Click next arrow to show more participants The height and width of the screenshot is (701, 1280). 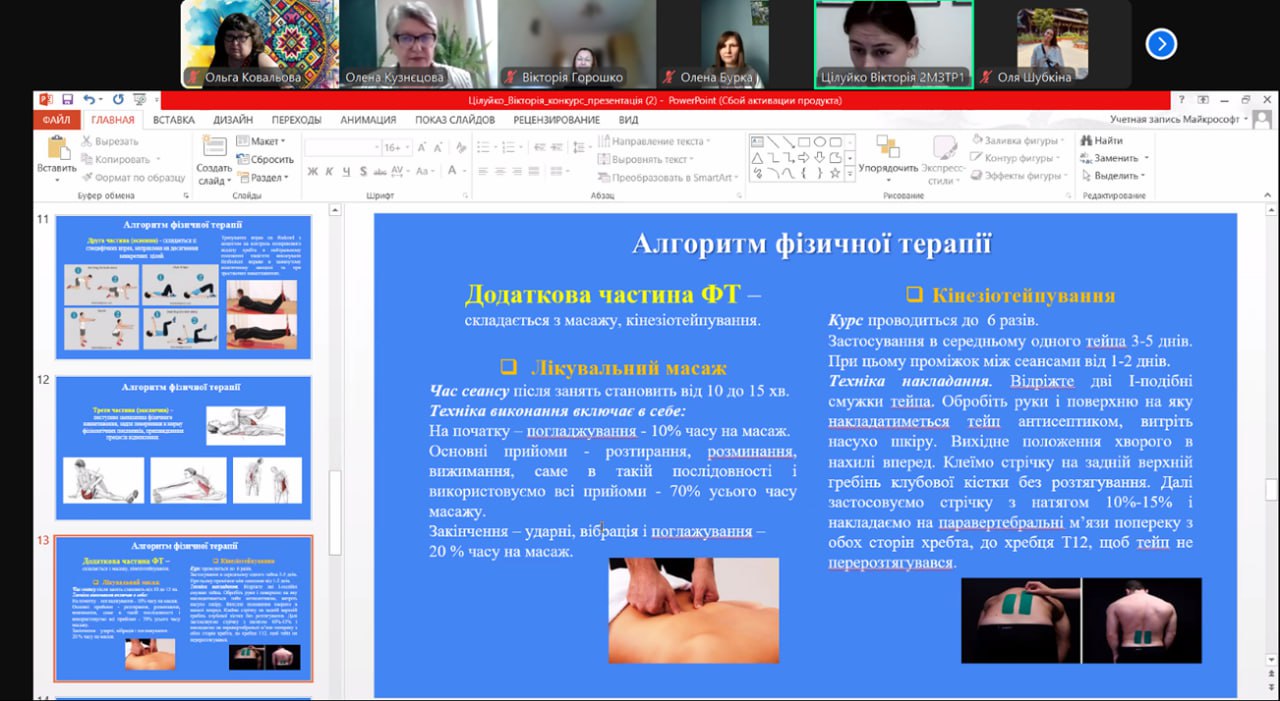(x=1161, y=44)
